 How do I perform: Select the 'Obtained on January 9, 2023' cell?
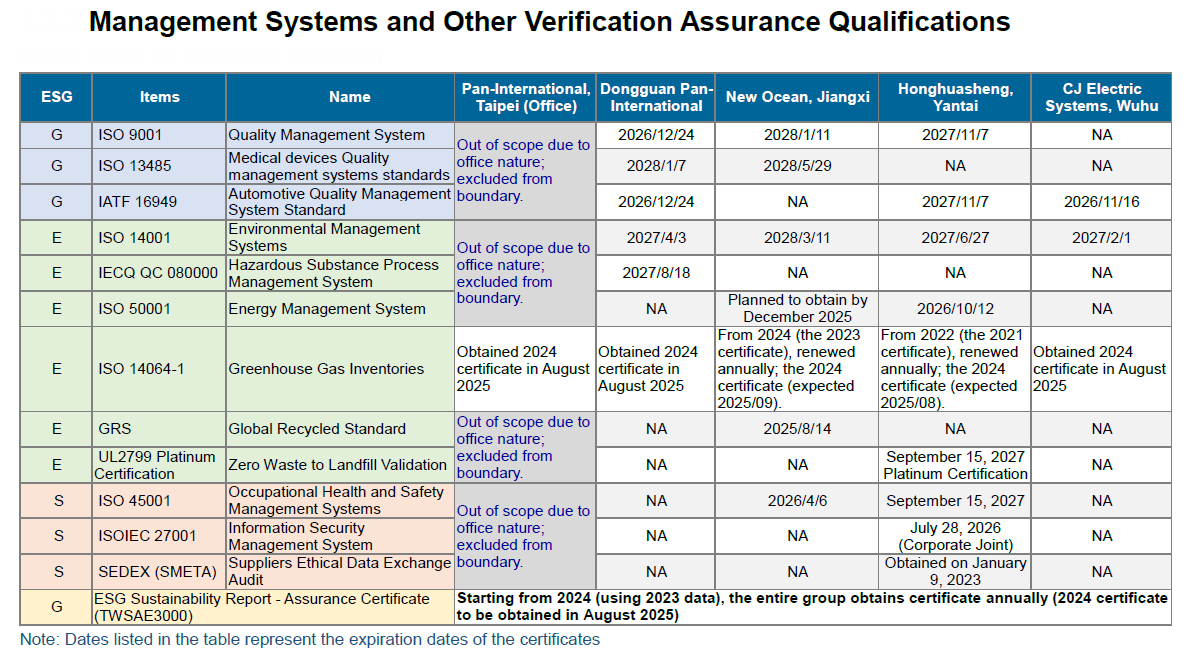(x=954, y=571)
